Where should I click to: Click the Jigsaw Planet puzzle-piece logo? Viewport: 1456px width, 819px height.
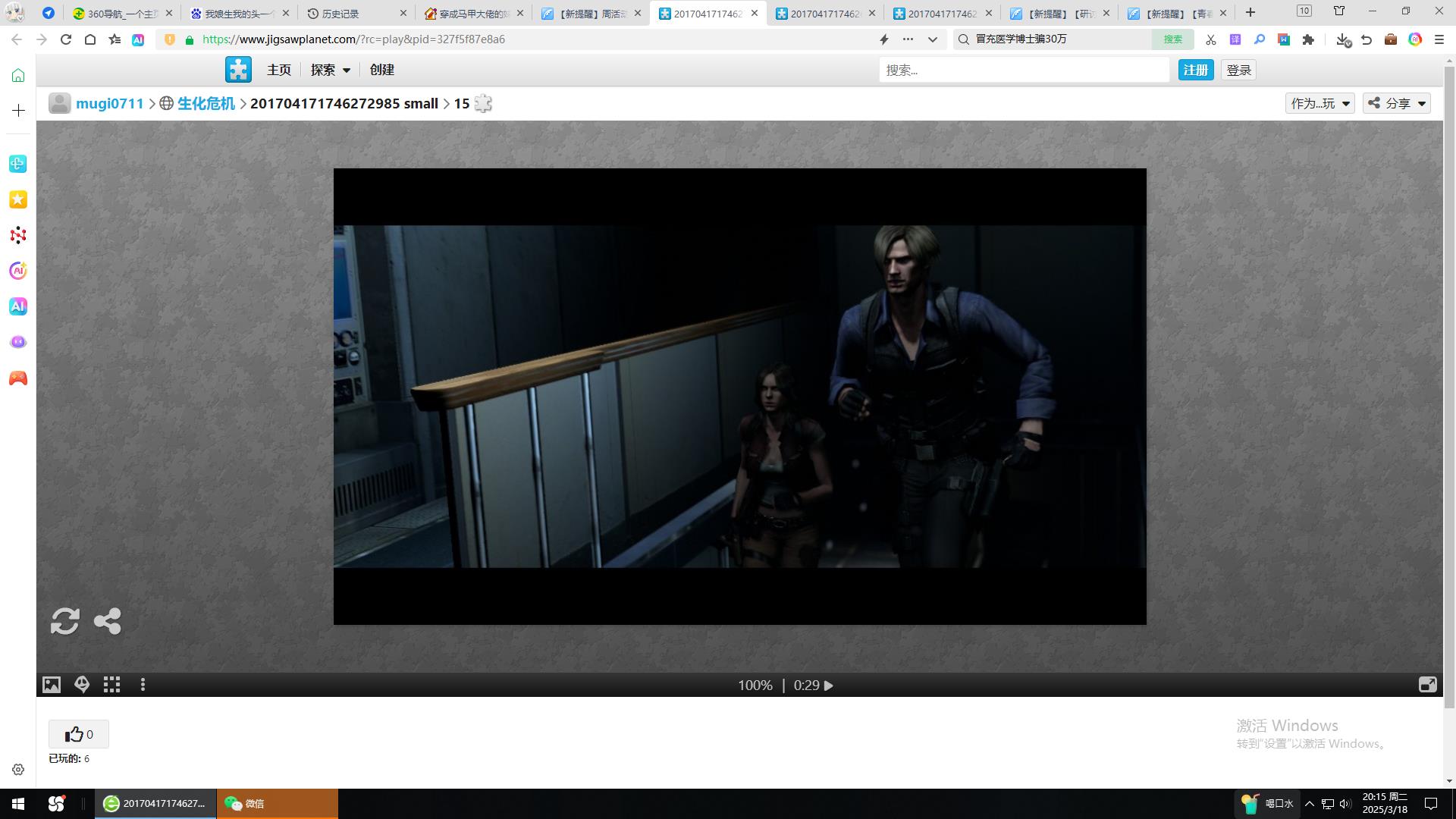tap(238, 70)
